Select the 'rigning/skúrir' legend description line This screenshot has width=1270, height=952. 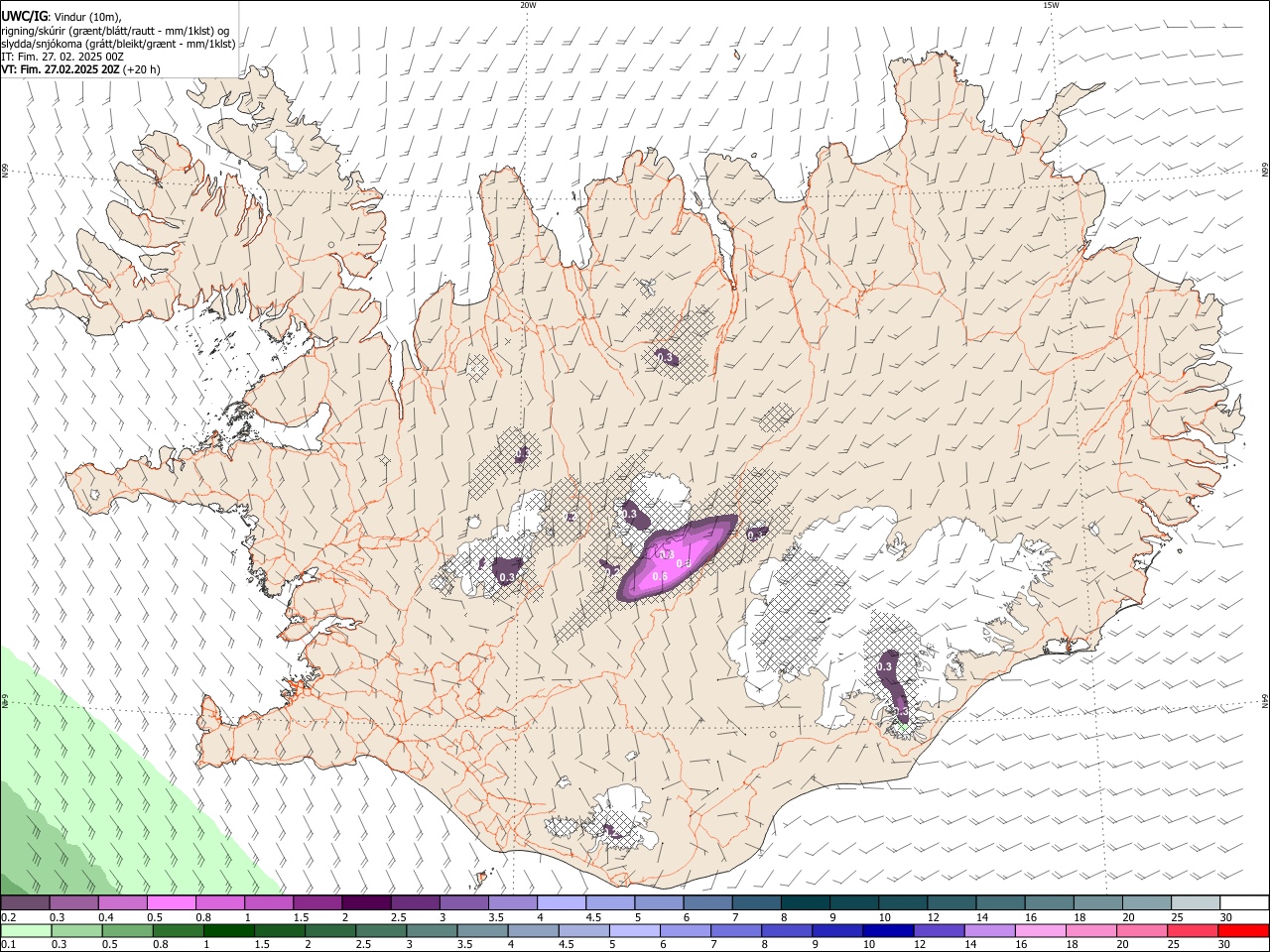115,31
